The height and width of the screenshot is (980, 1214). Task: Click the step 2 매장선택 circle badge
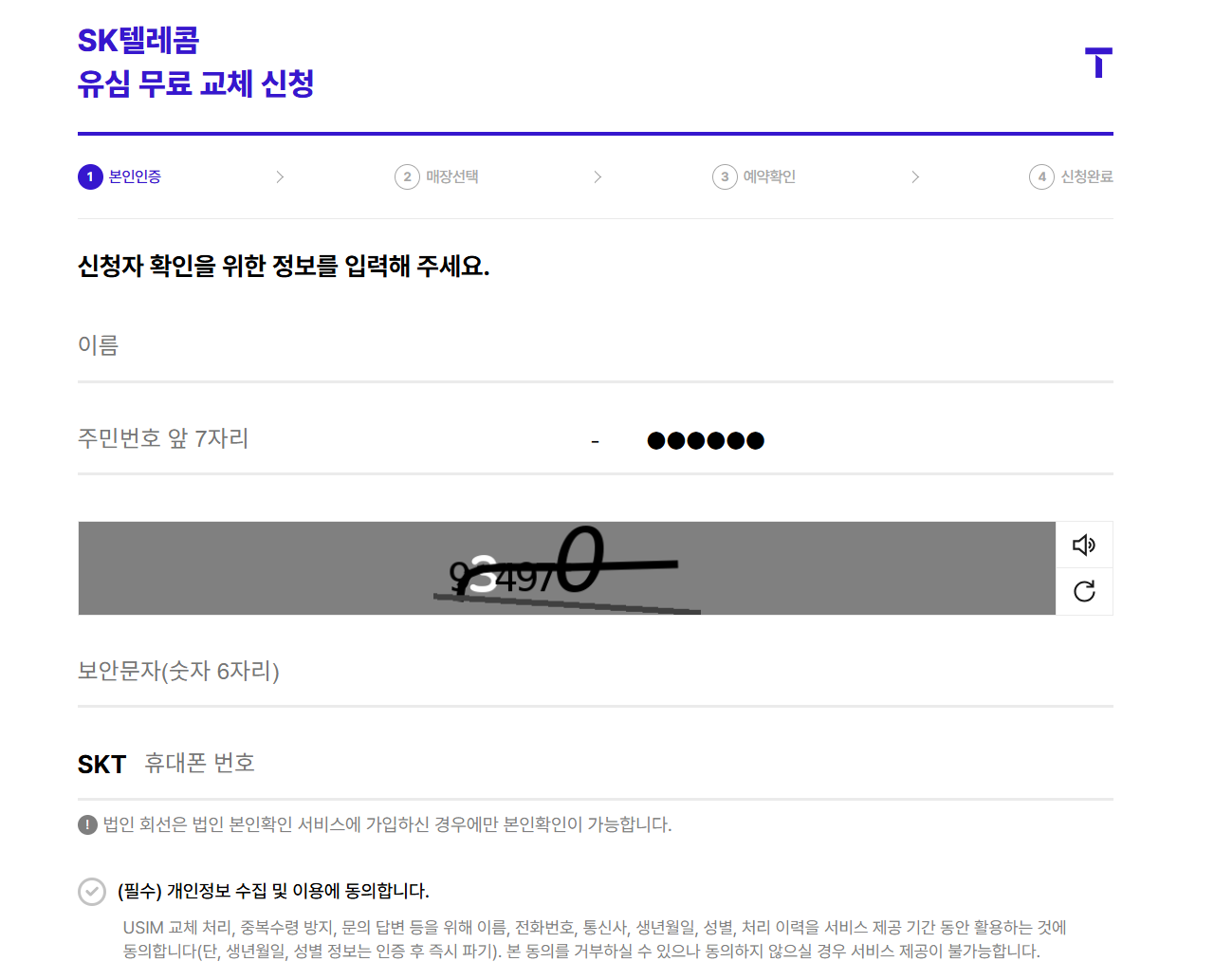[x=407, y=176]
